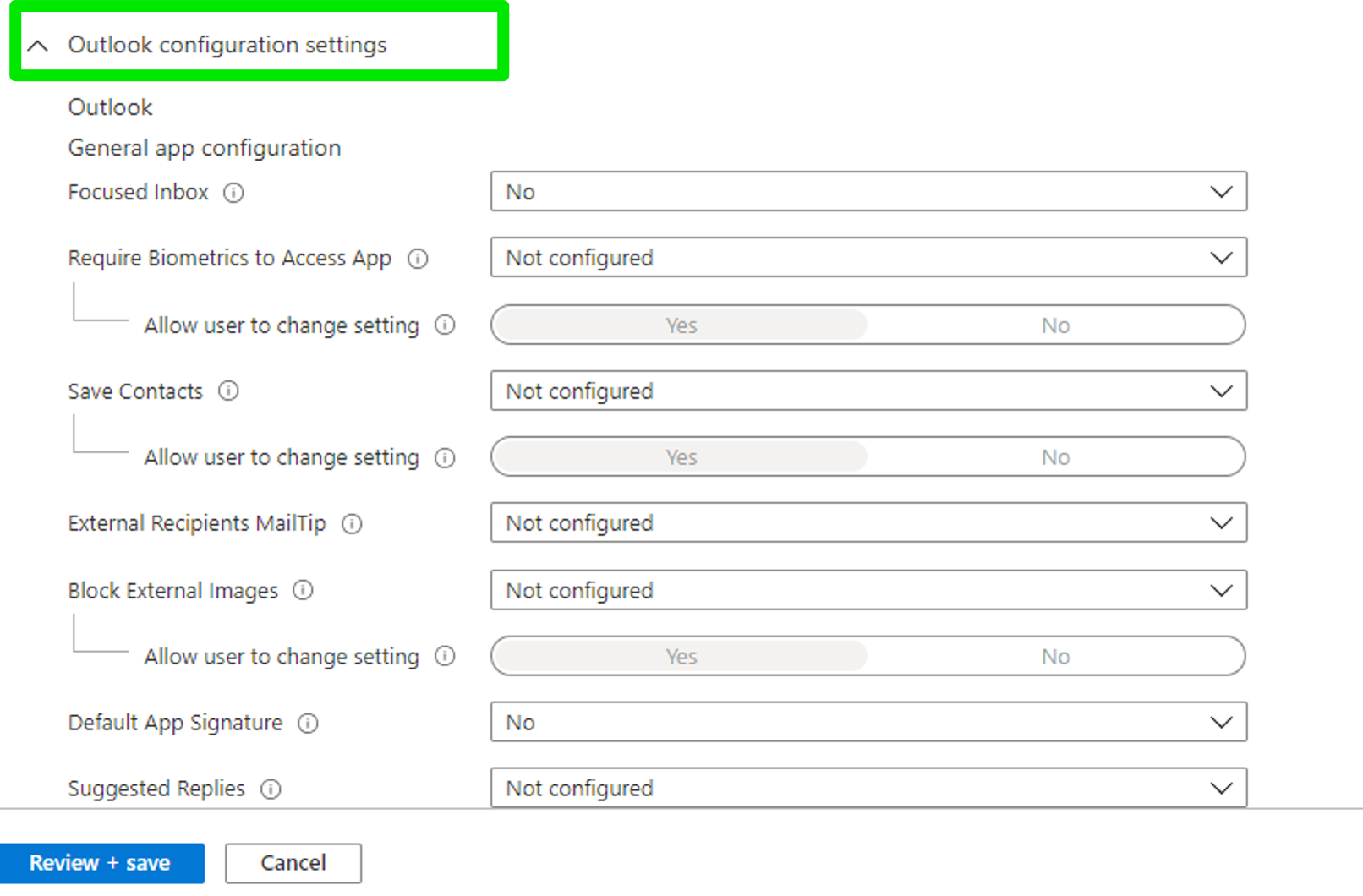Image resolution: width=1363 pixels, height=896 pixels.
Task: Open the Default App Signature dropdown
Action: [x=868, y=722]
